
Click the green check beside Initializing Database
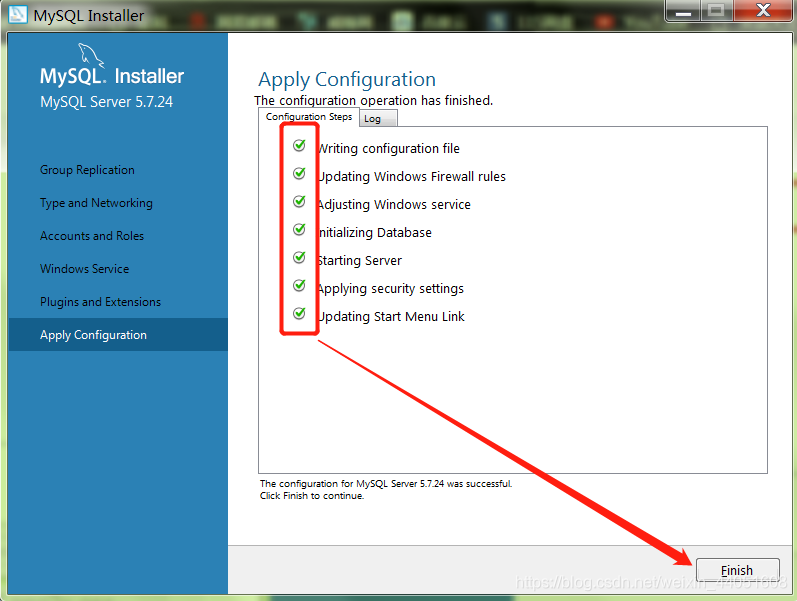299,229
